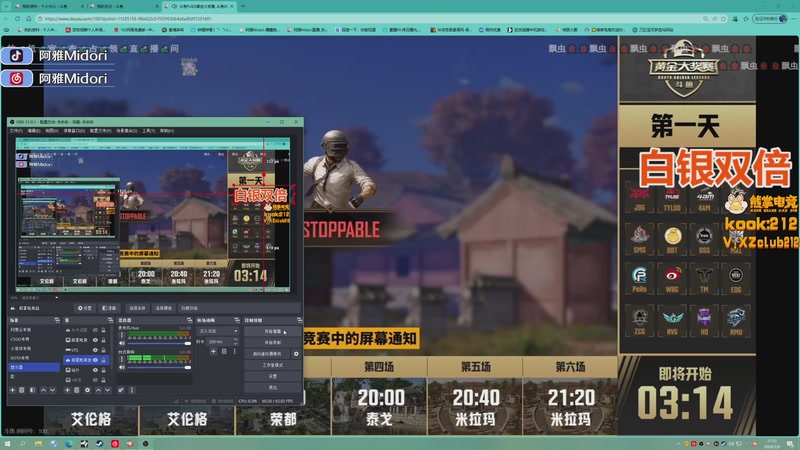
Task: Pop out the Sources dock
Action: pos(111,320)
